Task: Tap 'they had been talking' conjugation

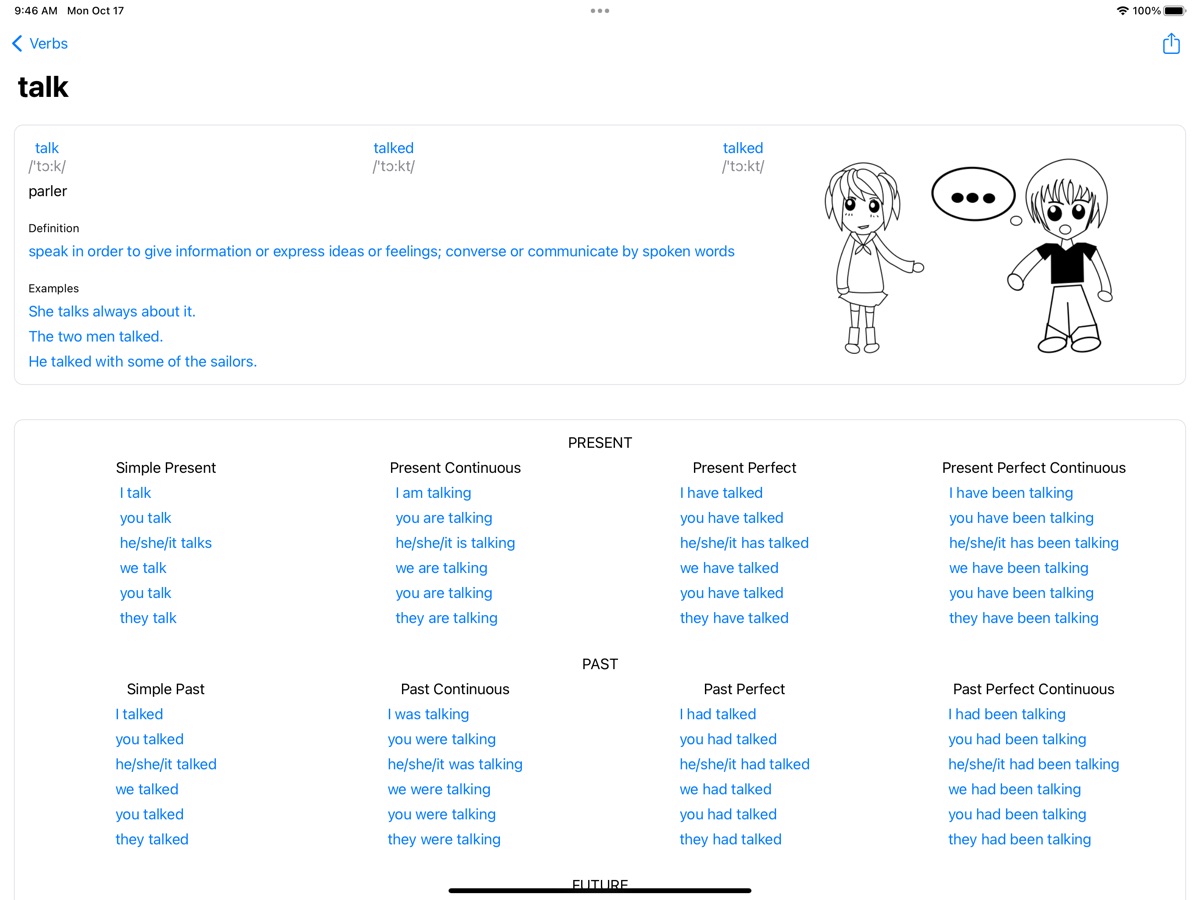Action: click(1019, 839)
